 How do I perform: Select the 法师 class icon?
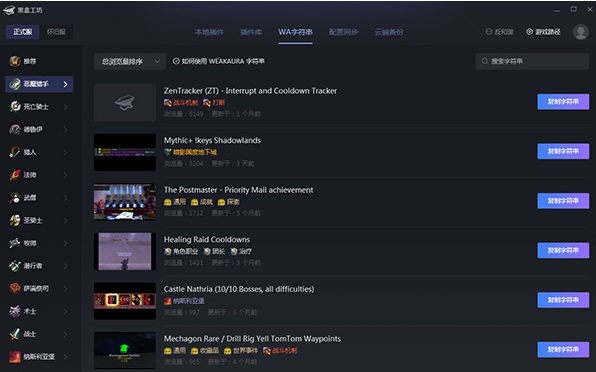click(15, 175)
